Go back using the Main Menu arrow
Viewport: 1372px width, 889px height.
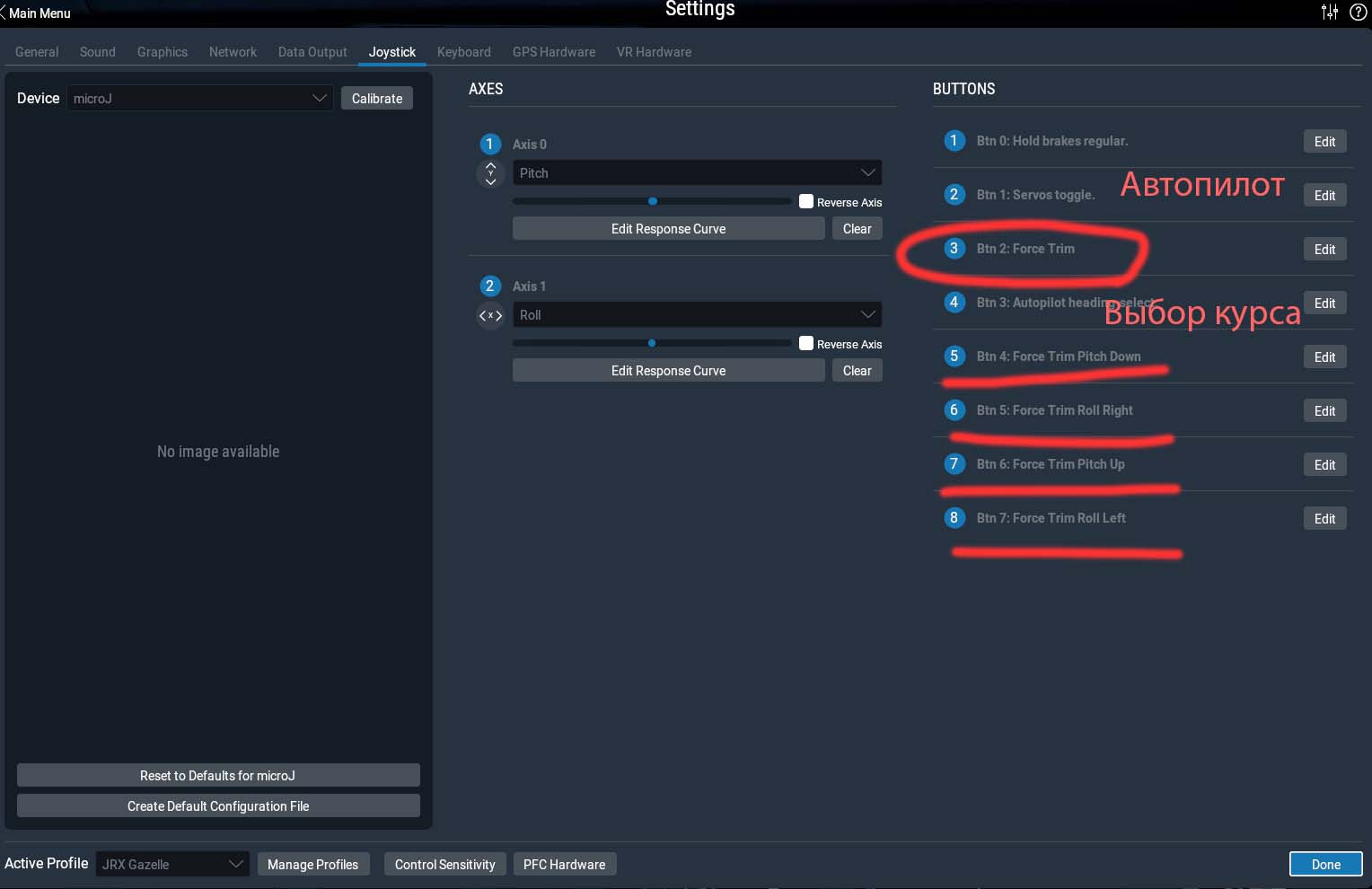tap(36, 13)
